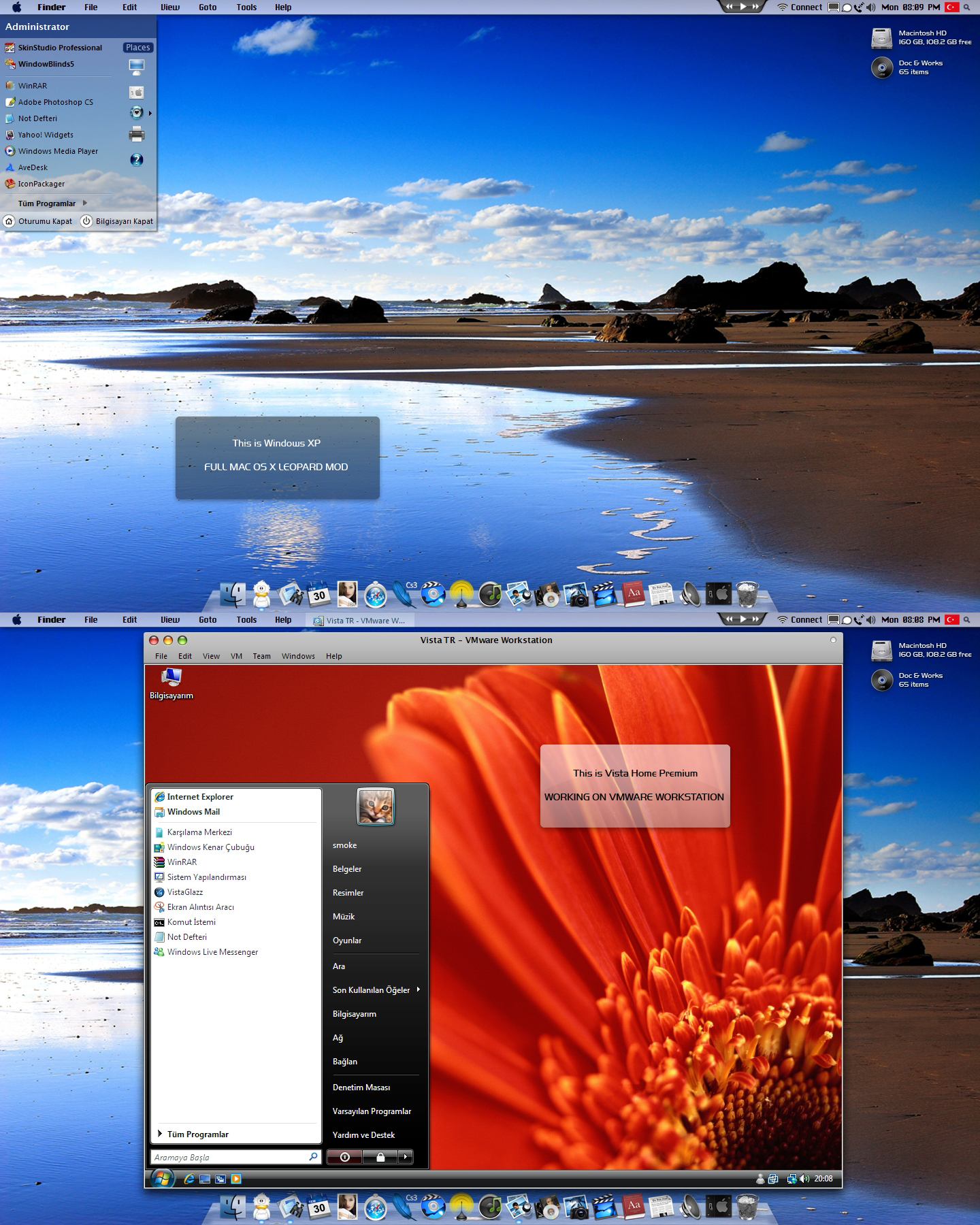The width and height of the screenshot is (980, 1225).
Task: Click Bilgisayarı Kapat shutdown button
Action: coord(117,221)
